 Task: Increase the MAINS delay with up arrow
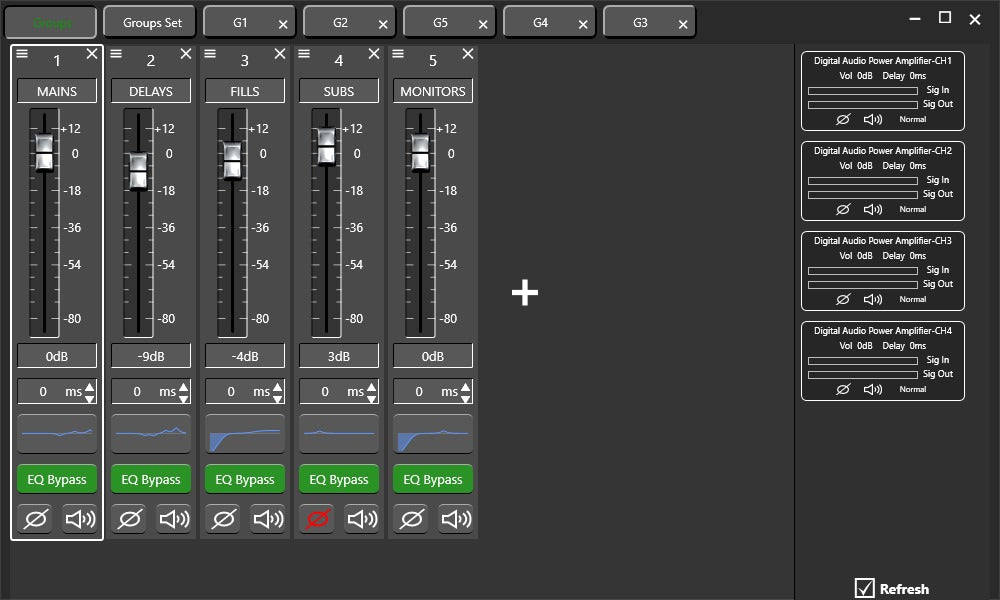click(x=90, y=387)
